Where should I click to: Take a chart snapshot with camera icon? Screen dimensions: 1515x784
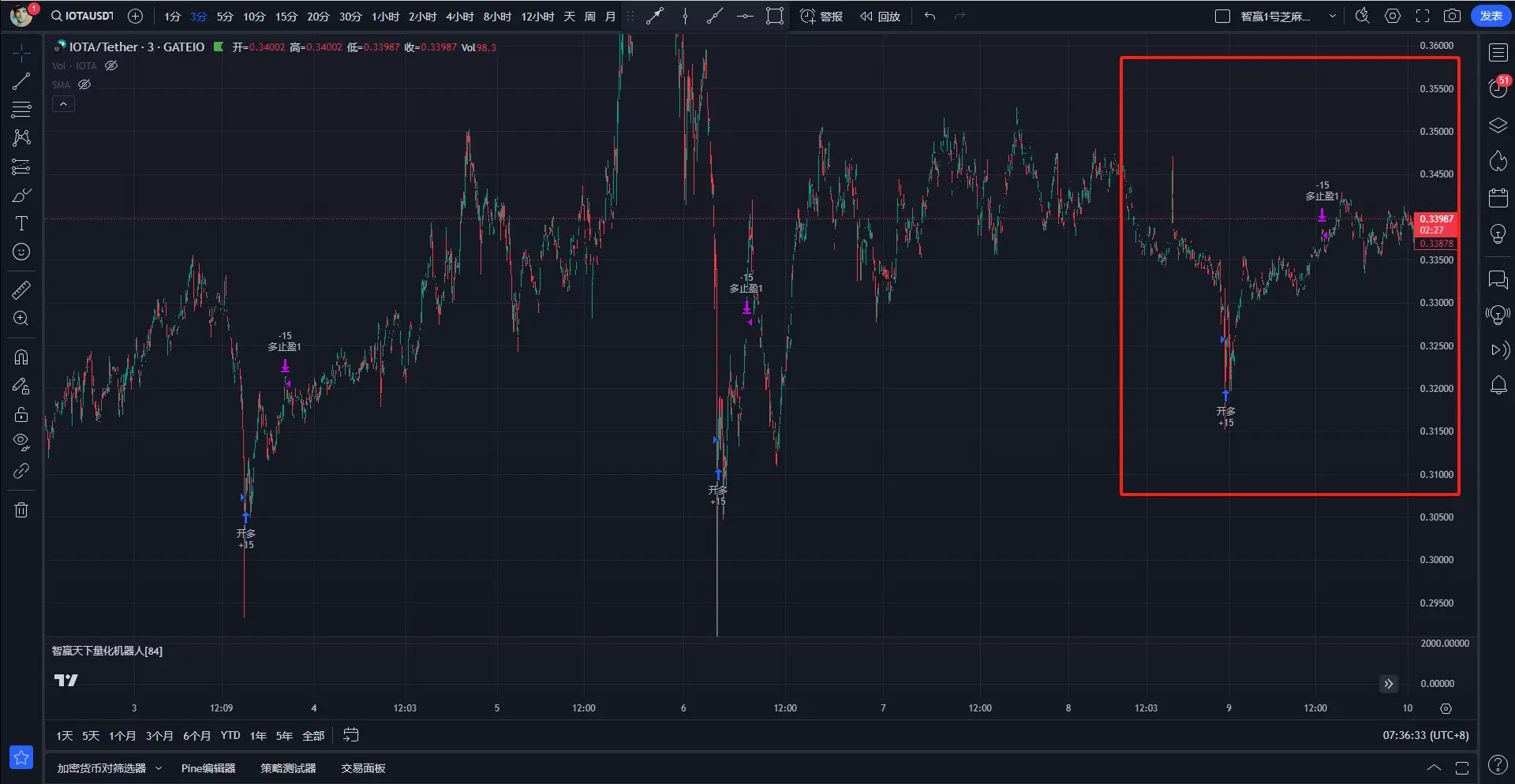[x=1452, y=16]
